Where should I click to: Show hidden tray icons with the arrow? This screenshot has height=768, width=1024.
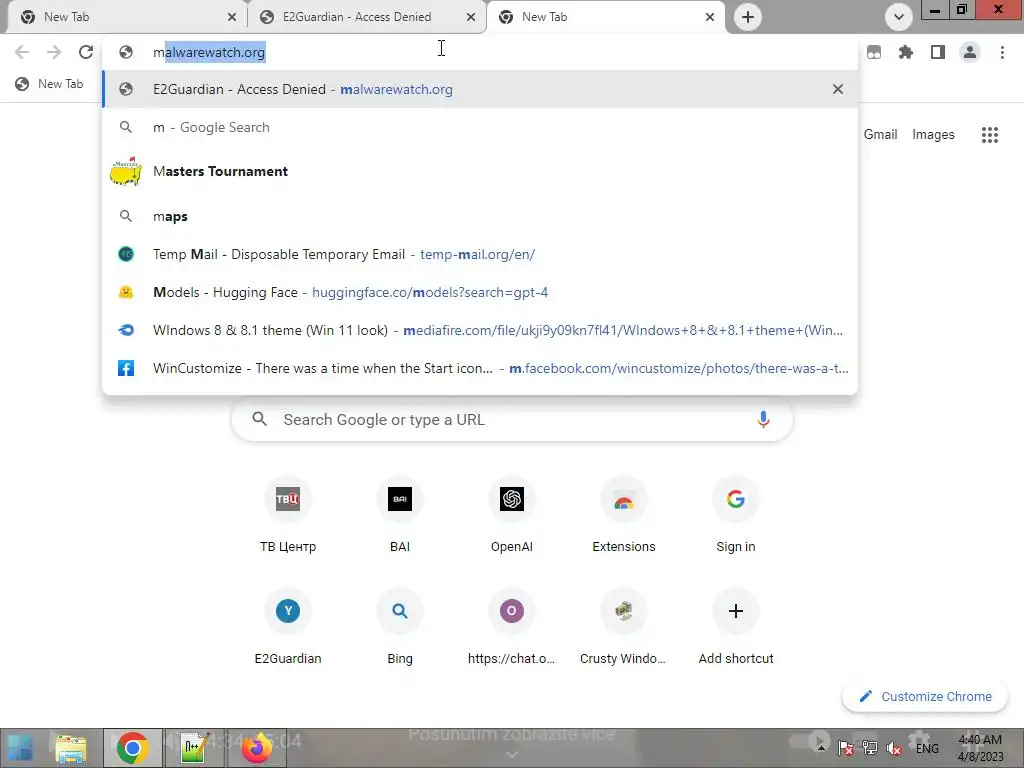click(822, 748)
